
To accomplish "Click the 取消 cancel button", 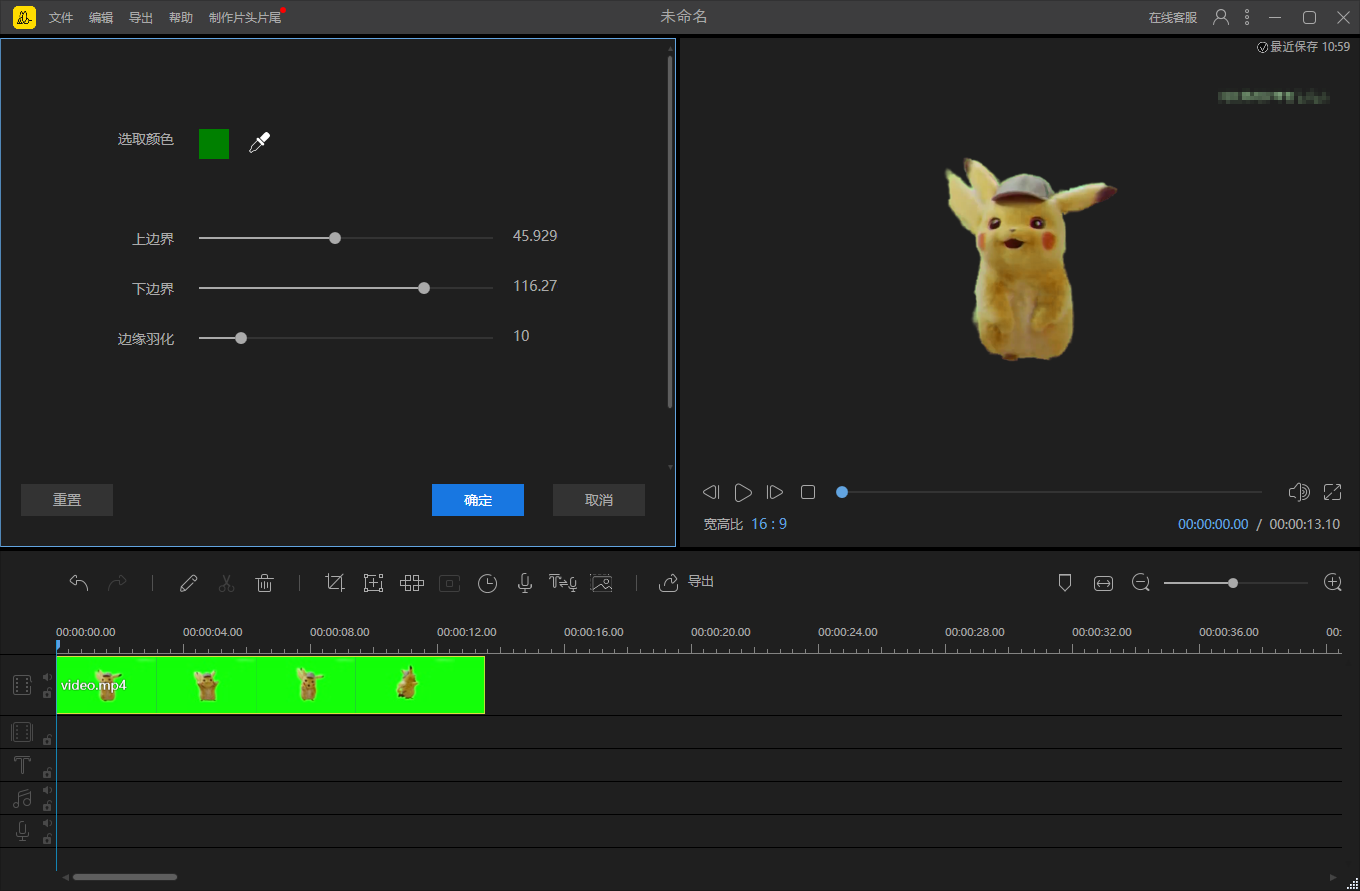I will click(599, 500).
